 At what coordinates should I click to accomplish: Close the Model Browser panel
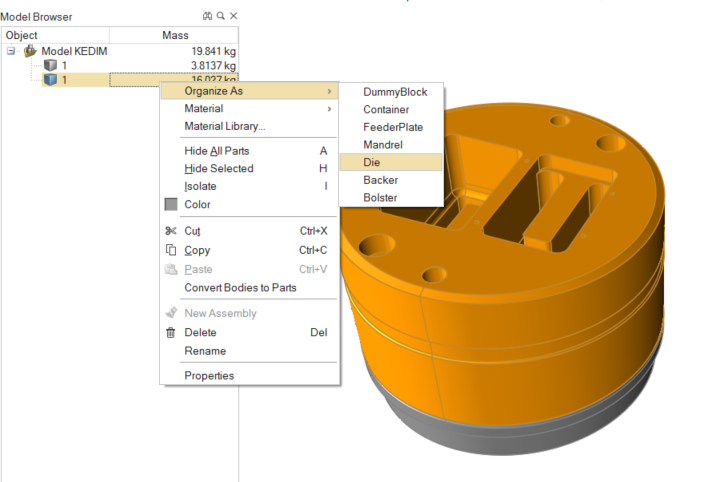tap(233, 17)
